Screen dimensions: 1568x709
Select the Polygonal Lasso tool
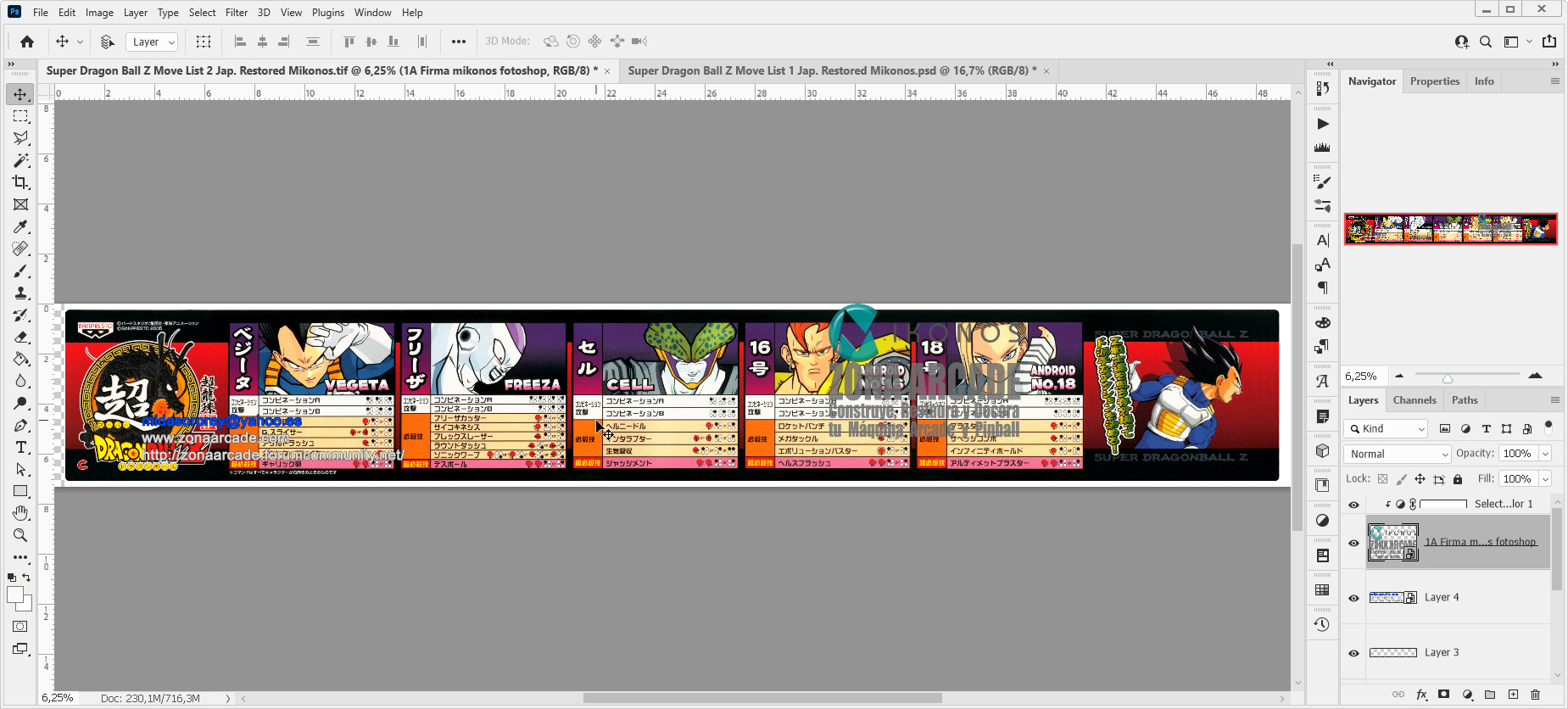point(20,138)
